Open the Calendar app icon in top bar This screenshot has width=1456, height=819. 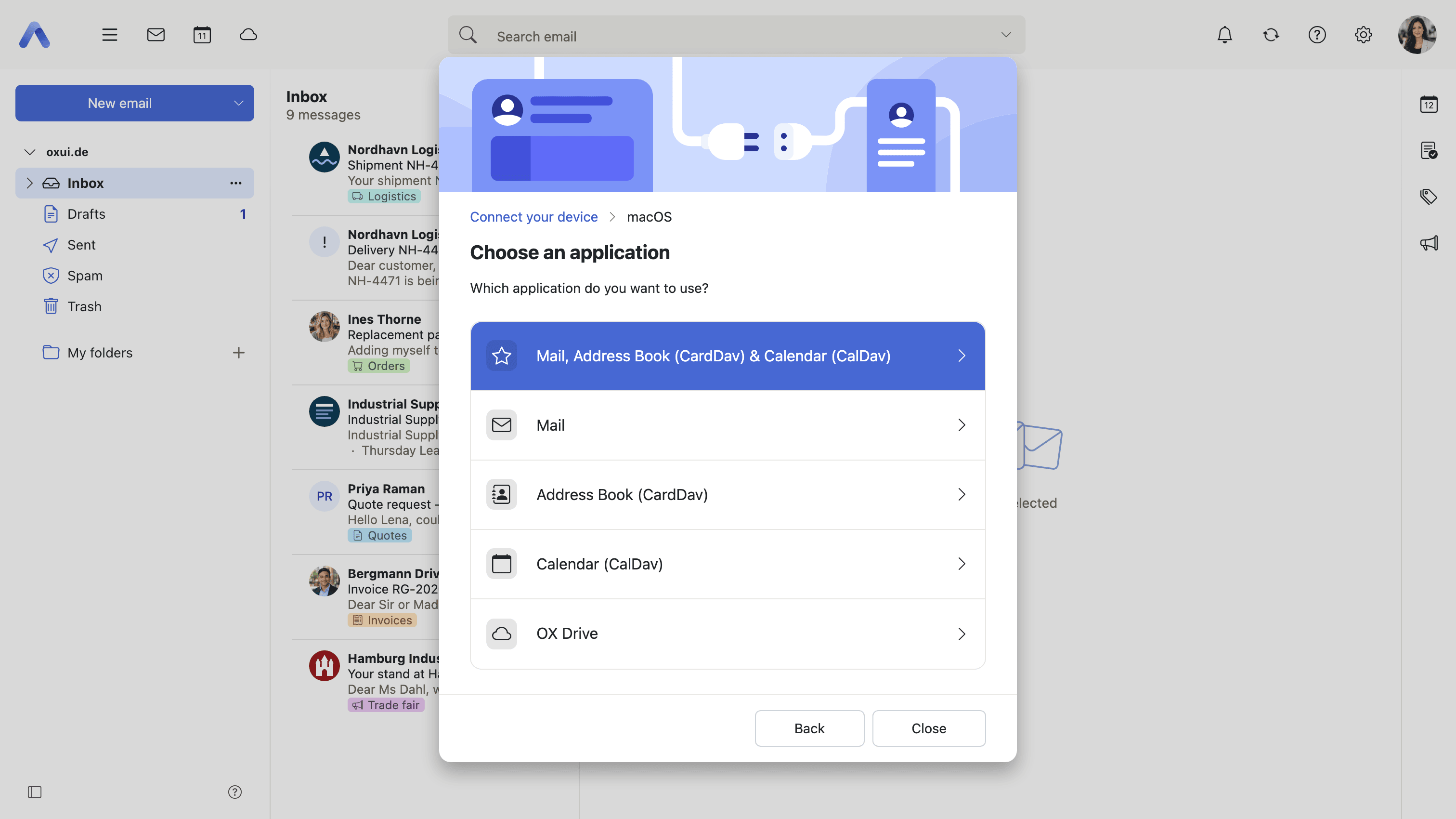point(202,35)
